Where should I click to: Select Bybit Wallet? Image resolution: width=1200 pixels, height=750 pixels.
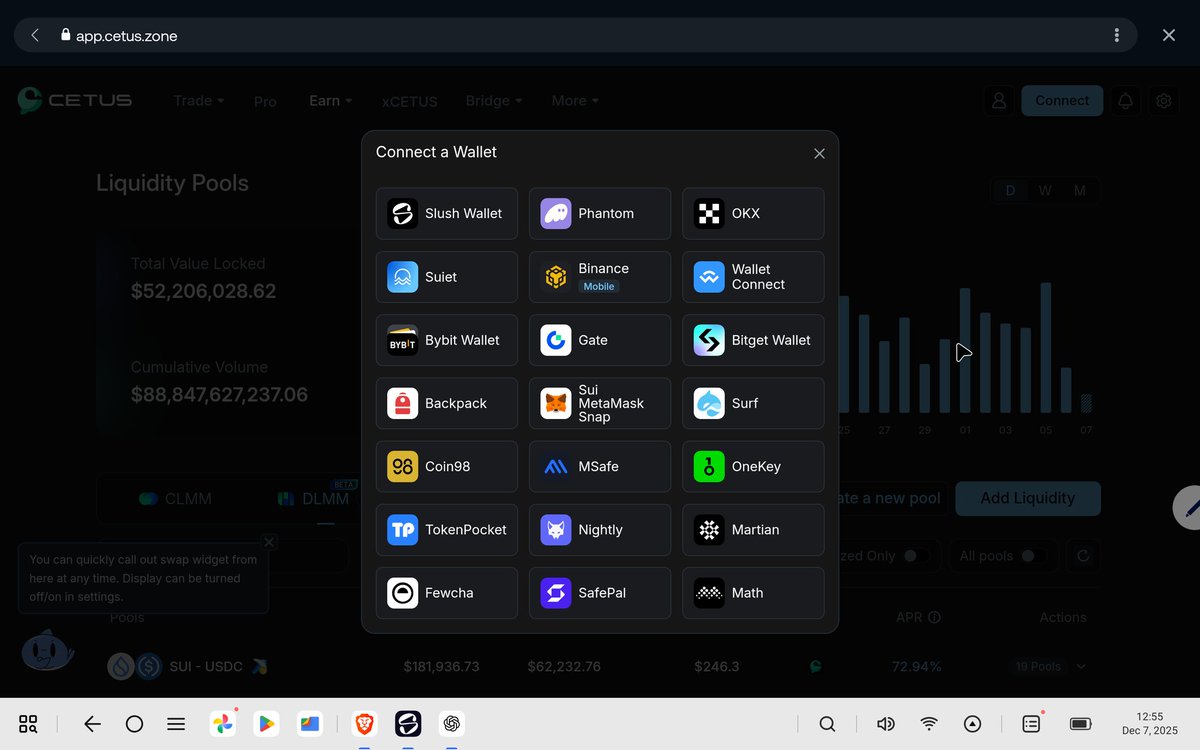(x=447, y=340)
